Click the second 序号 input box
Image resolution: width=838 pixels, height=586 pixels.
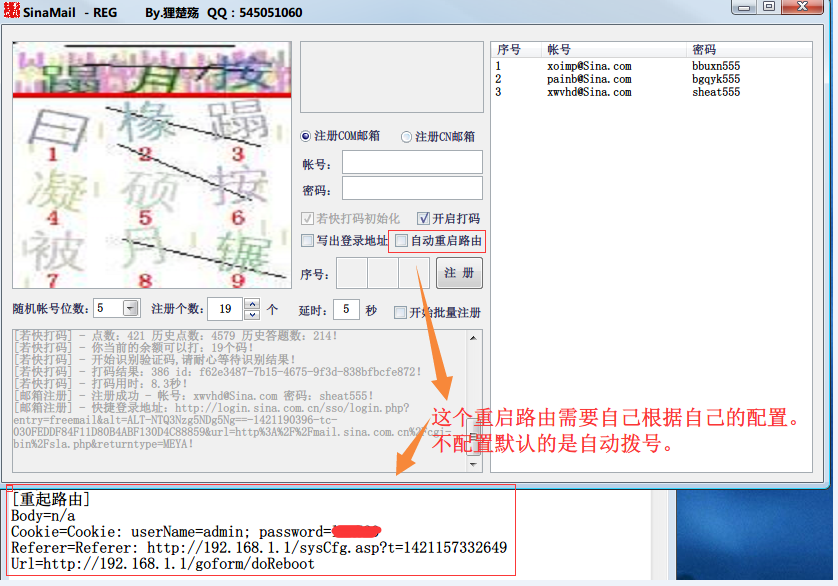tap(383, 273)
